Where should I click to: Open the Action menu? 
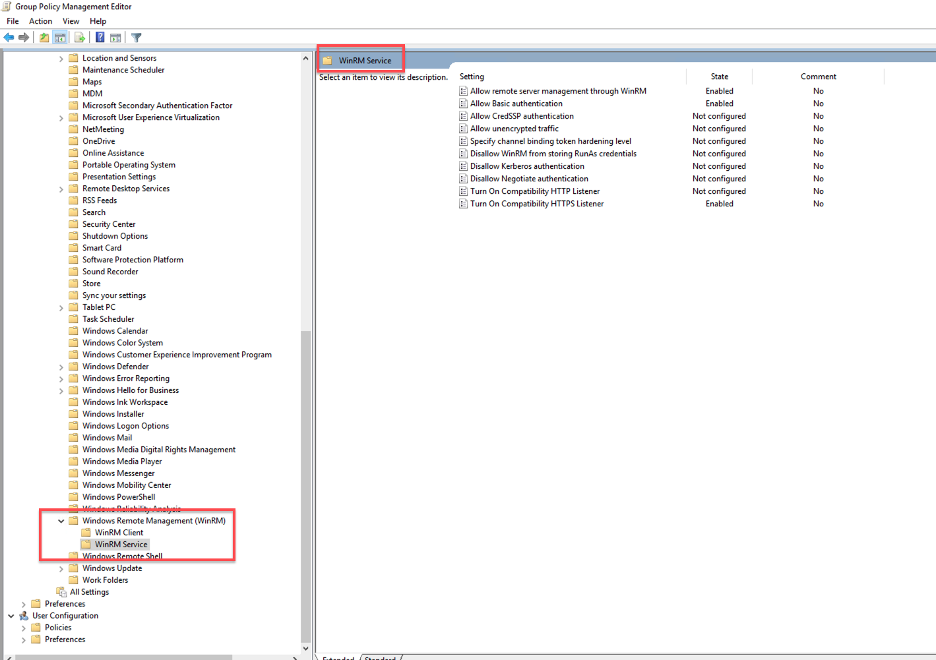tap(40, 20)
